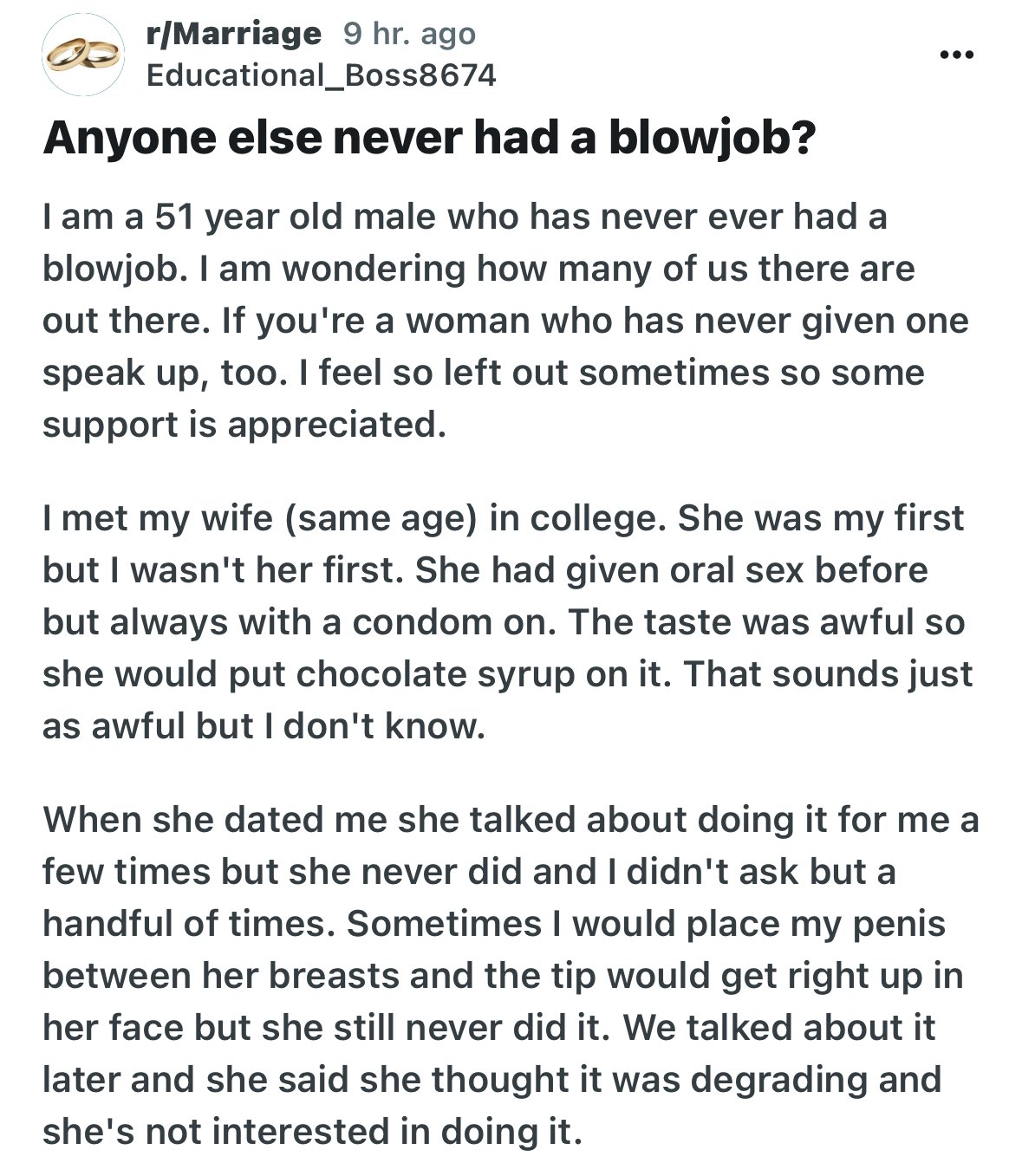Click the post title heading
Viewport: 1022px width, 1176px height.
429,140
